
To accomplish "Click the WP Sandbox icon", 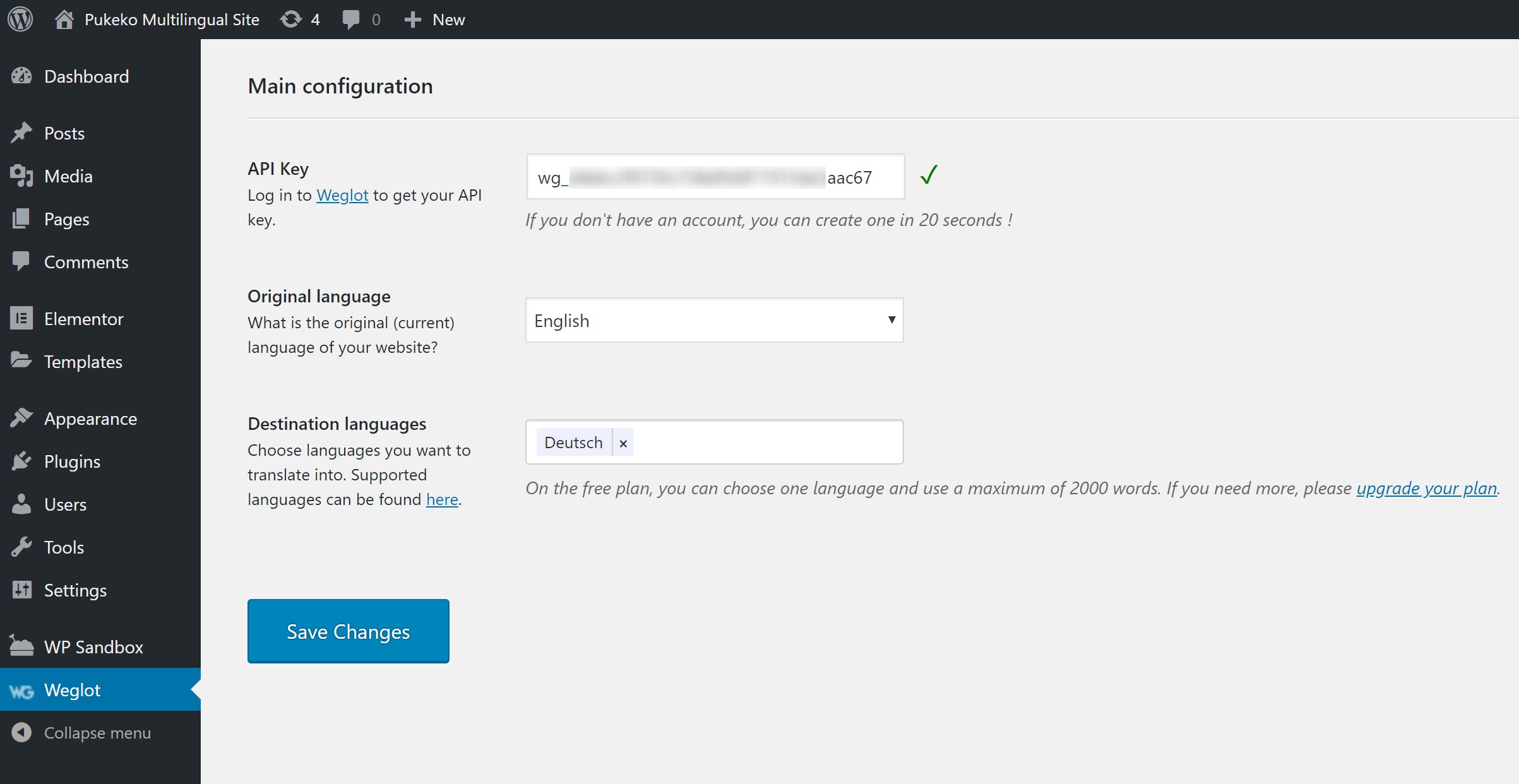I will pos(21,646).
